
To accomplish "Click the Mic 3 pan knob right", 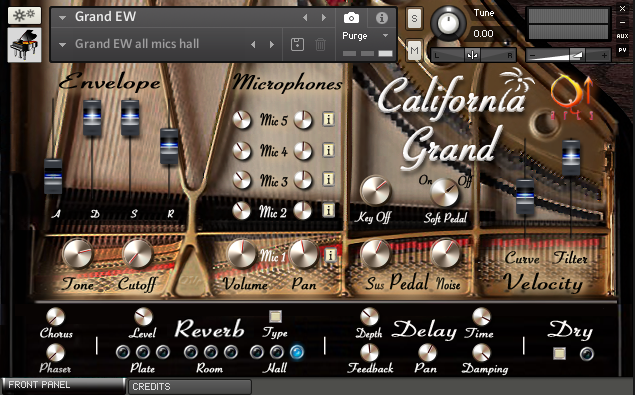I will (x=303, y=180).
